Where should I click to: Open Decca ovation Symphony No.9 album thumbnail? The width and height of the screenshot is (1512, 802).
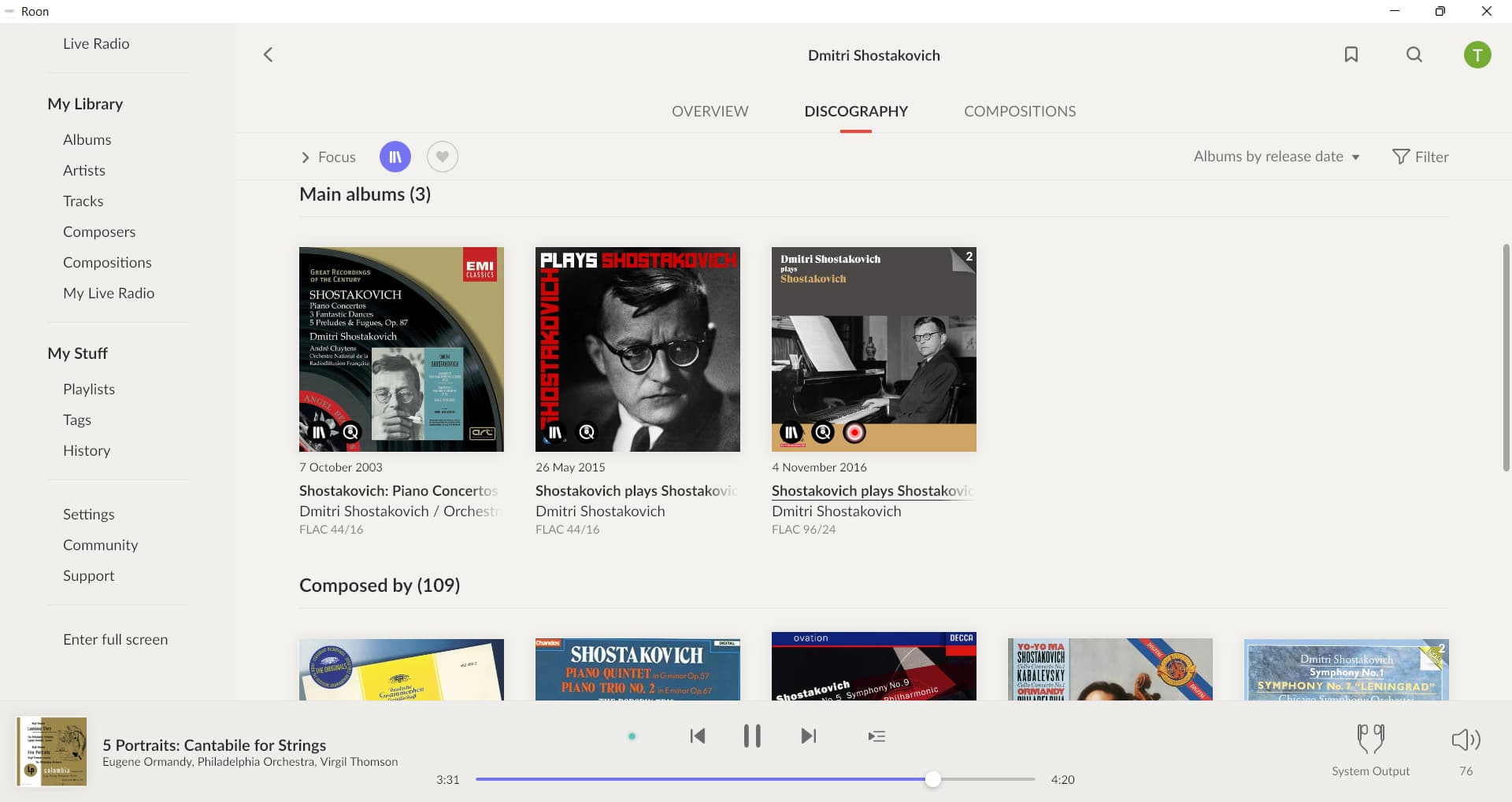tap(874, 666)
